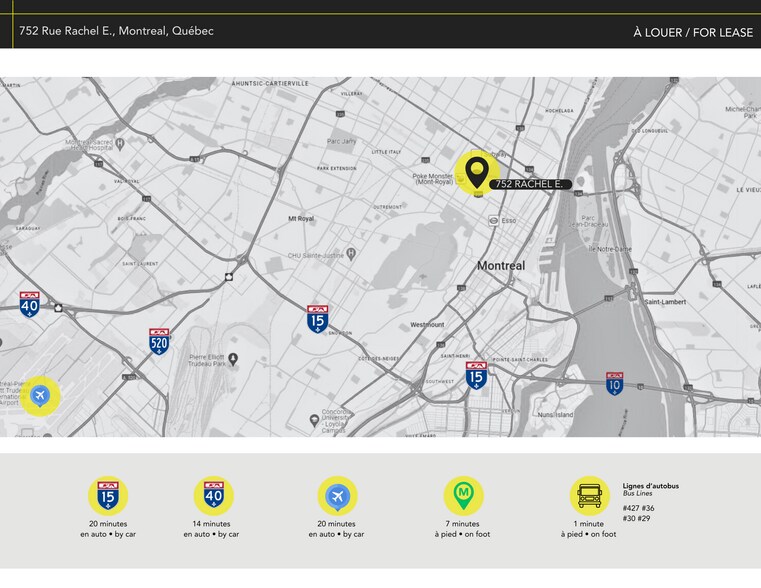Image resolution: width=761 pixels, height=588 pixels.
Task: Click the bus icon in the legend
Action: (589, 495)
